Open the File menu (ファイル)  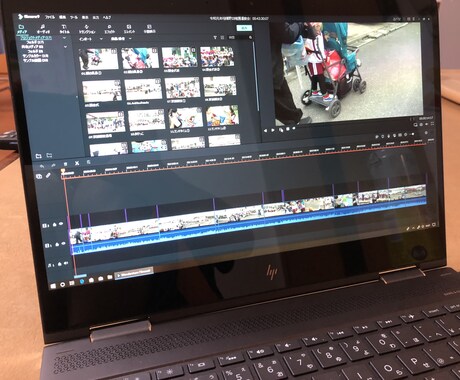pyautogui.click(x=50, y=17)
